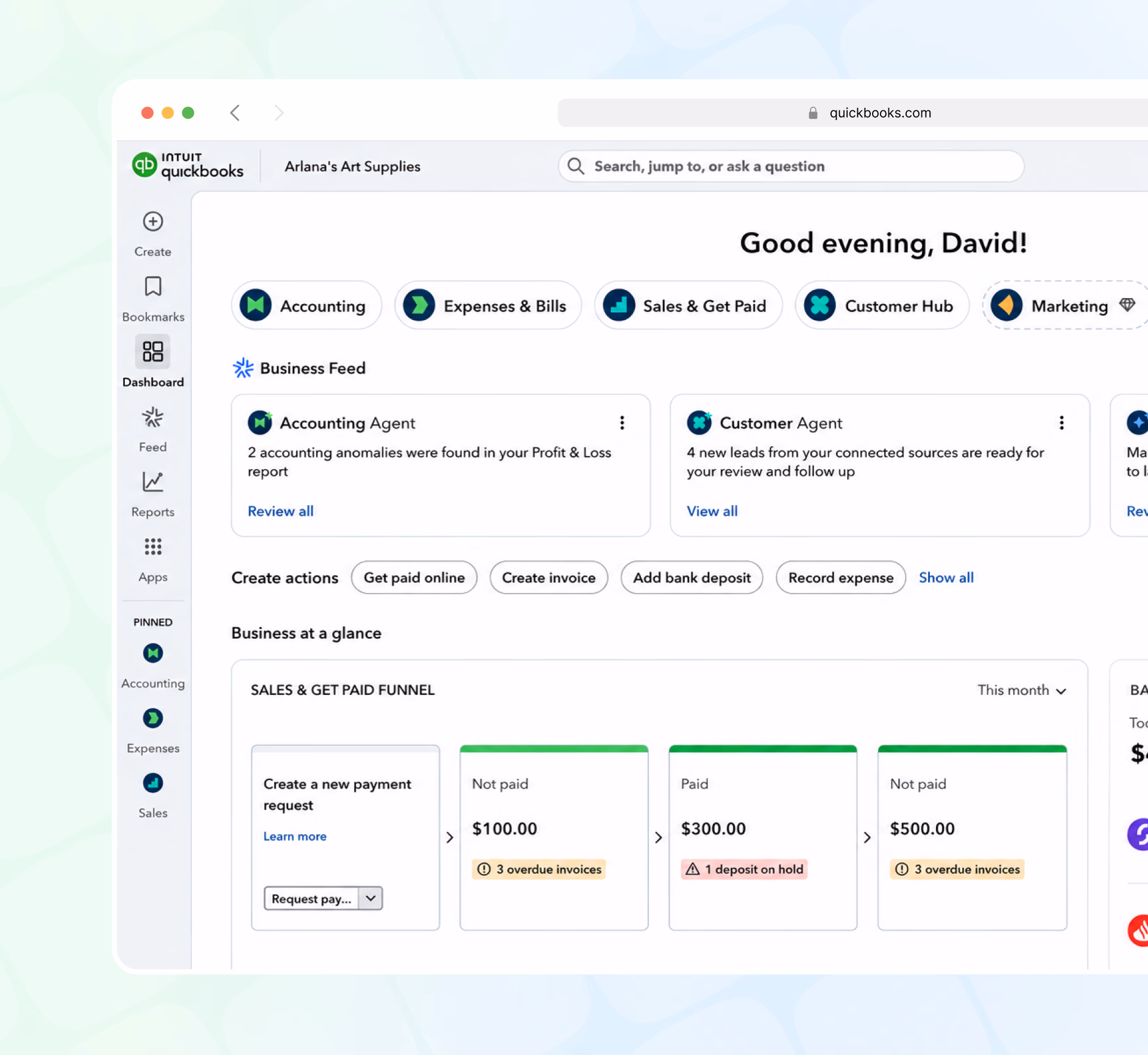Open pinned Sales in sidebar
Screen dimensions: 1148x1055
[153, 796]
